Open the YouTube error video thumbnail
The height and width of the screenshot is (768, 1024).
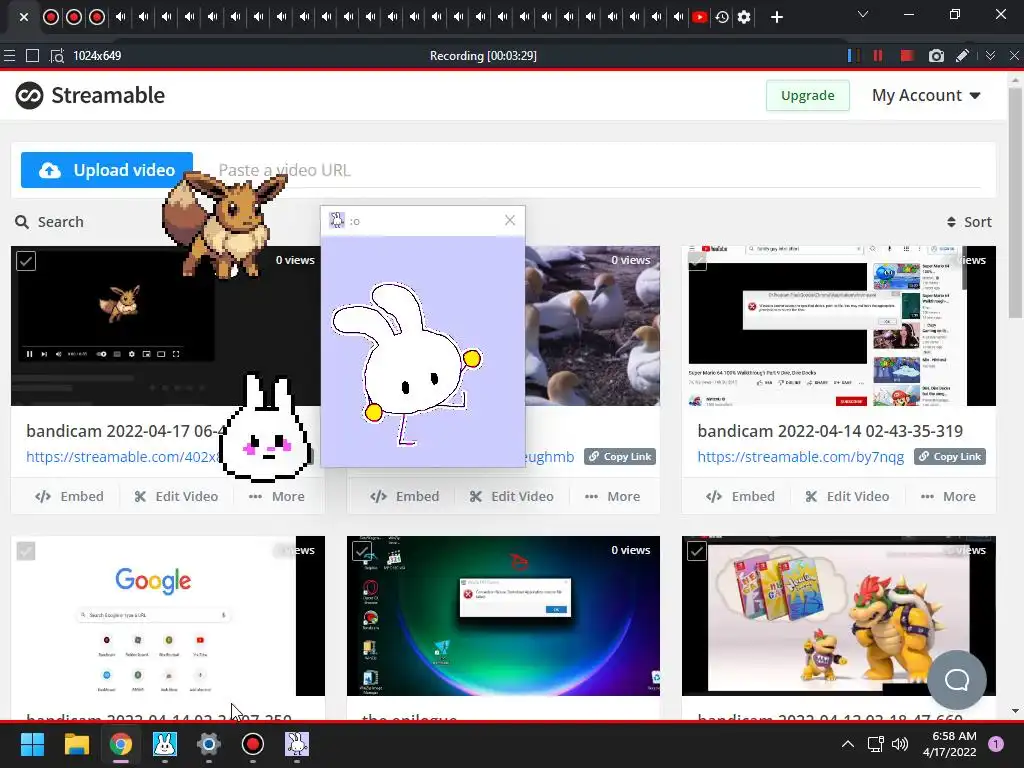coord(839,325)
